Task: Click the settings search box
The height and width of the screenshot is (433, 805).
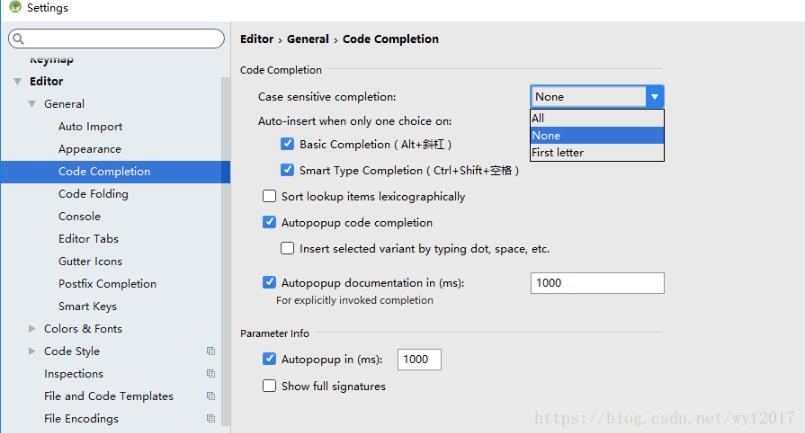Action: (120, 39)
